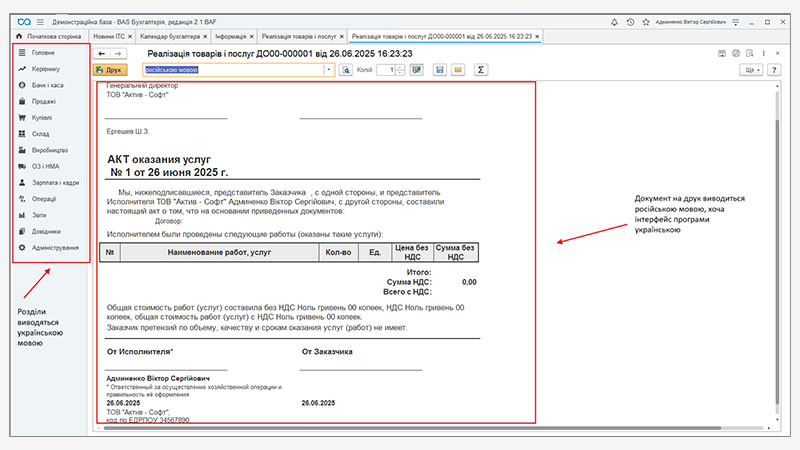Open the Купівлі section
This screenshot has width=800, height=450.
tap(42, 118)
